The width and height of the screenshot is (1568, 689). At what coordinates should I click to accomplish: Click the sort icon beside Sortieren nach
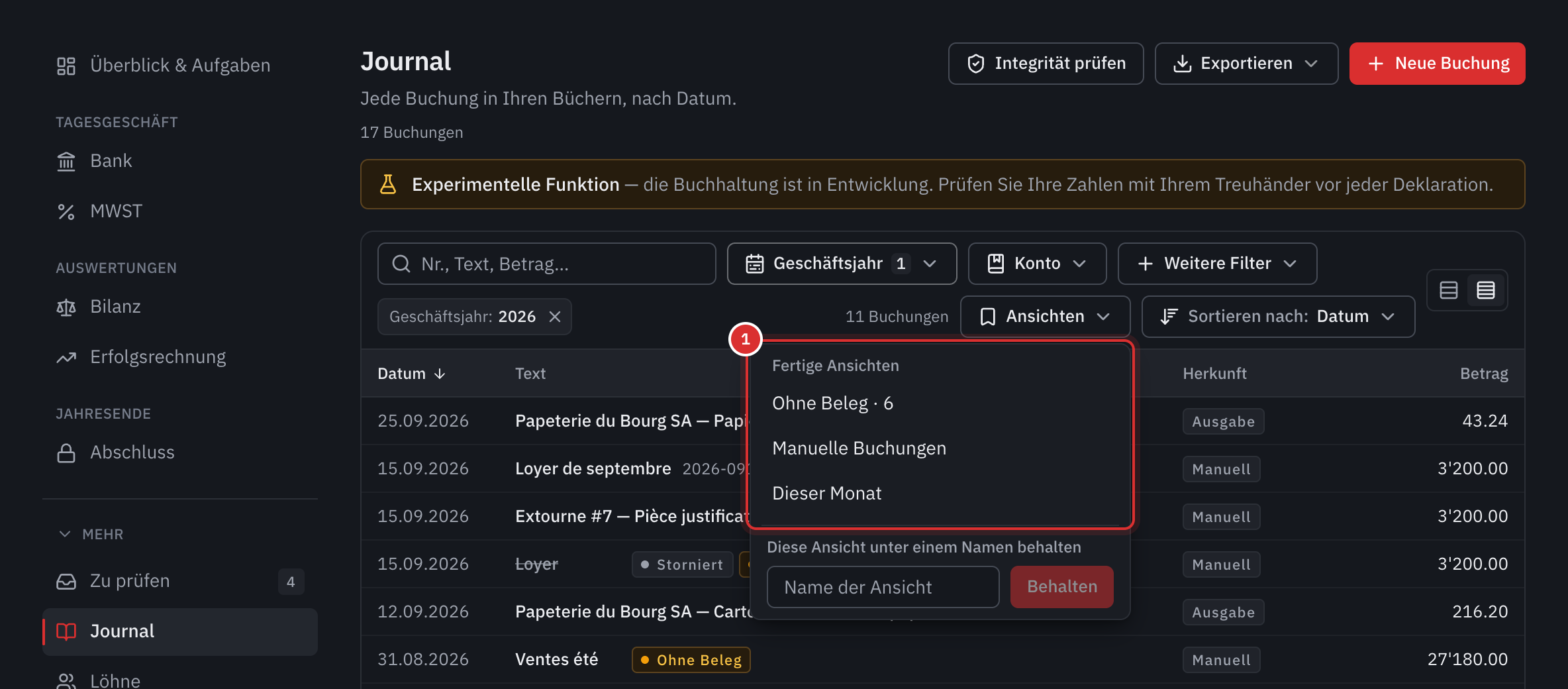(x=1169, y=317)
